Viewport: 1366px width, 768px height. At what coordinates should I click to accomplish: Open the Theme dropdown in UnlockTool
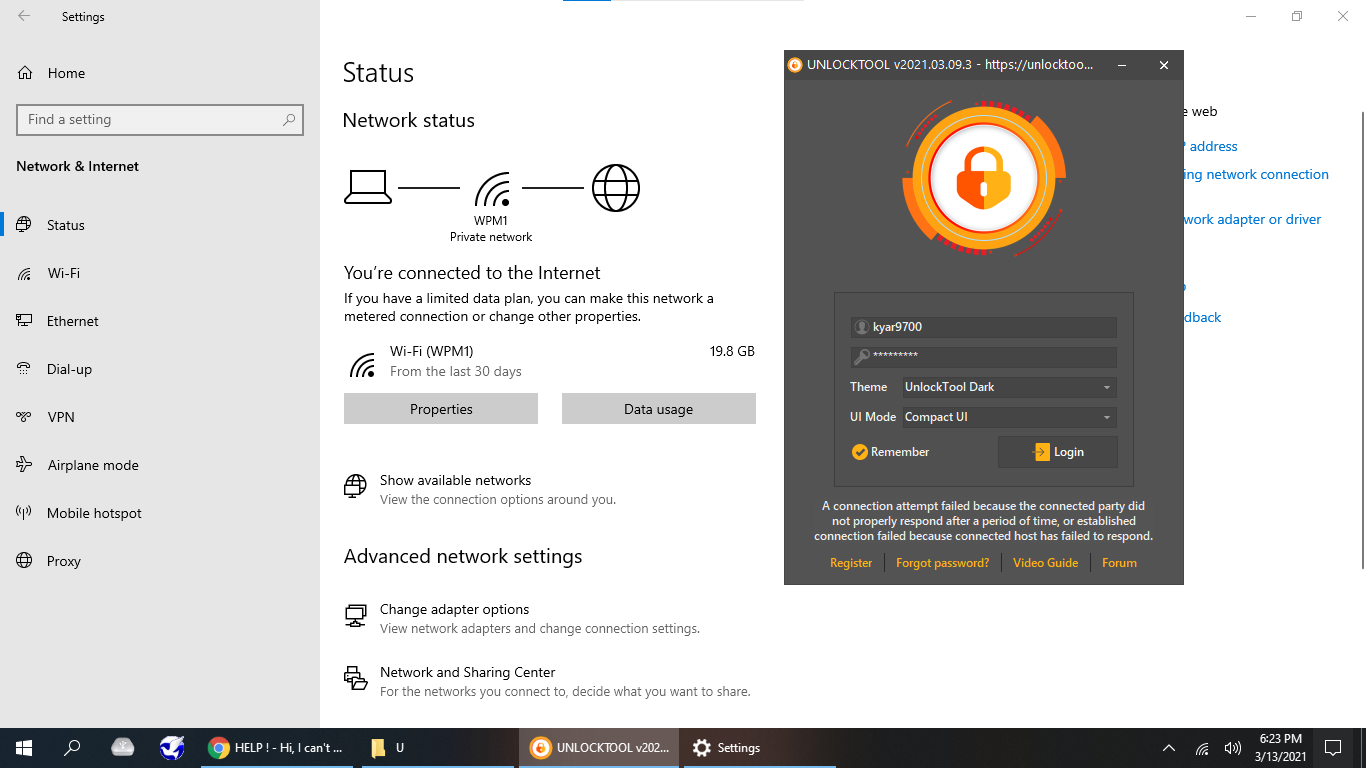point(1009,387)
